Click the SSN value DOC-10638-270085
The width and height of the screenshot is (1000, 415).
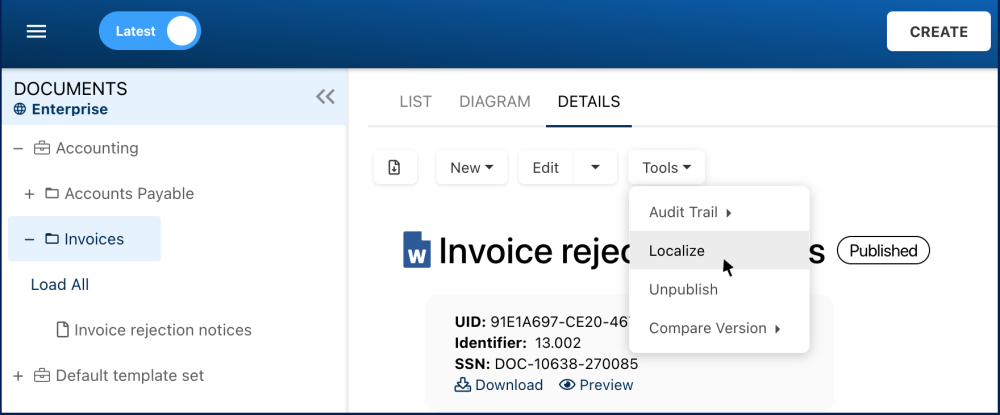pyautogui.click(x=566, y=364)
